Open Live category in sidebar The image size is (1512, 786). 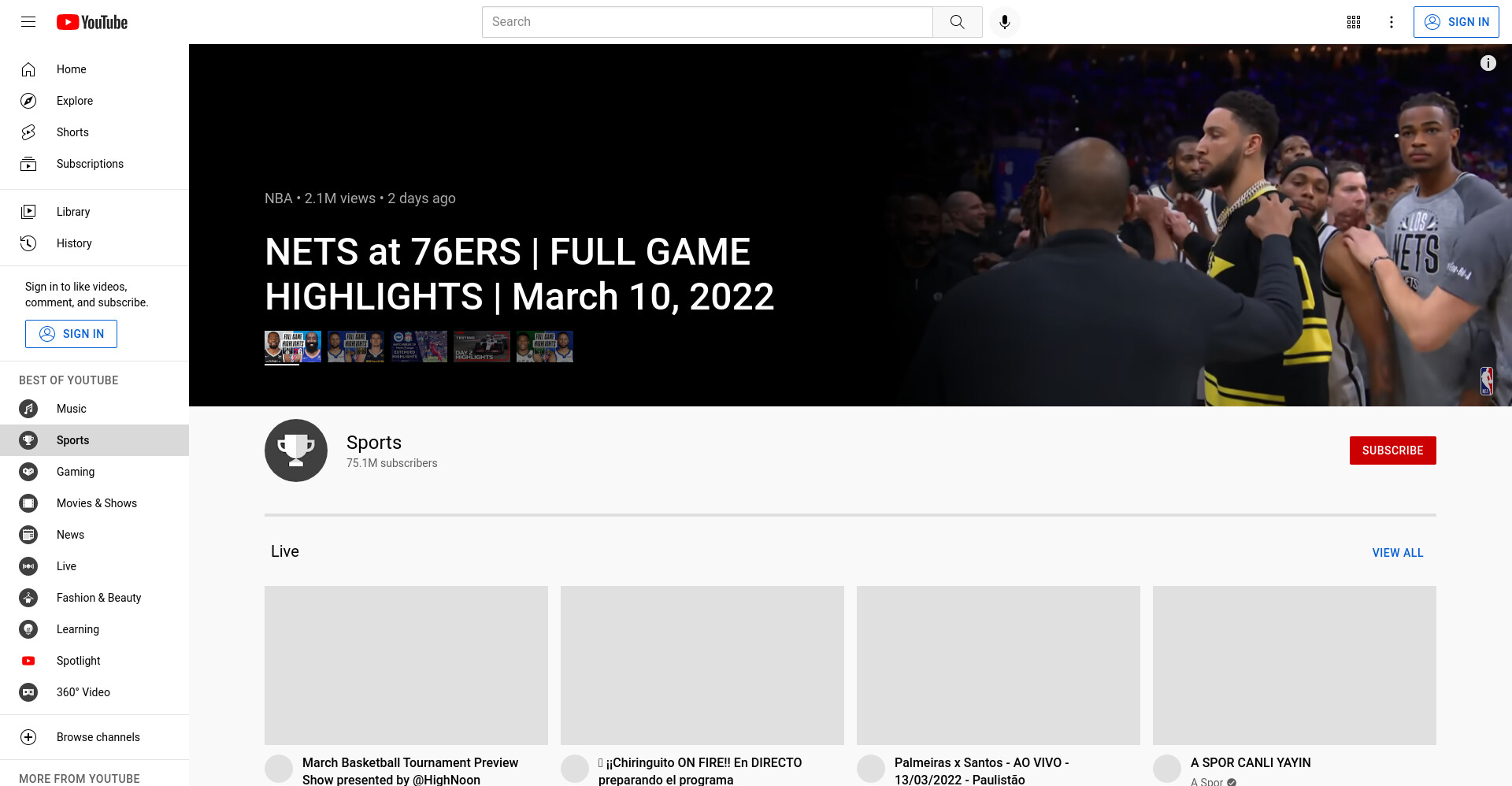[x=94, y=566]
